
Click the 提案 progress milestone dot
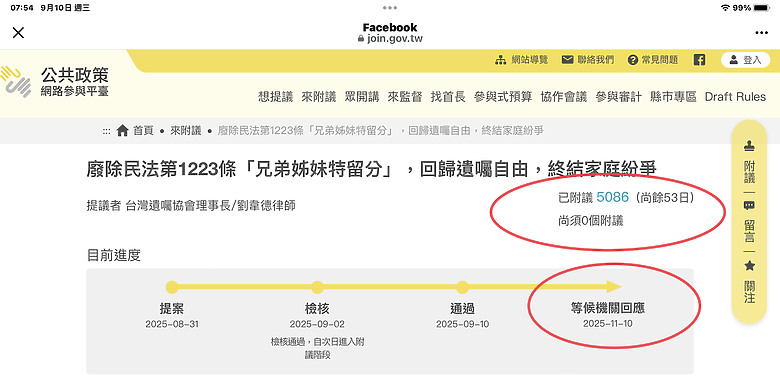coord(172,287)
